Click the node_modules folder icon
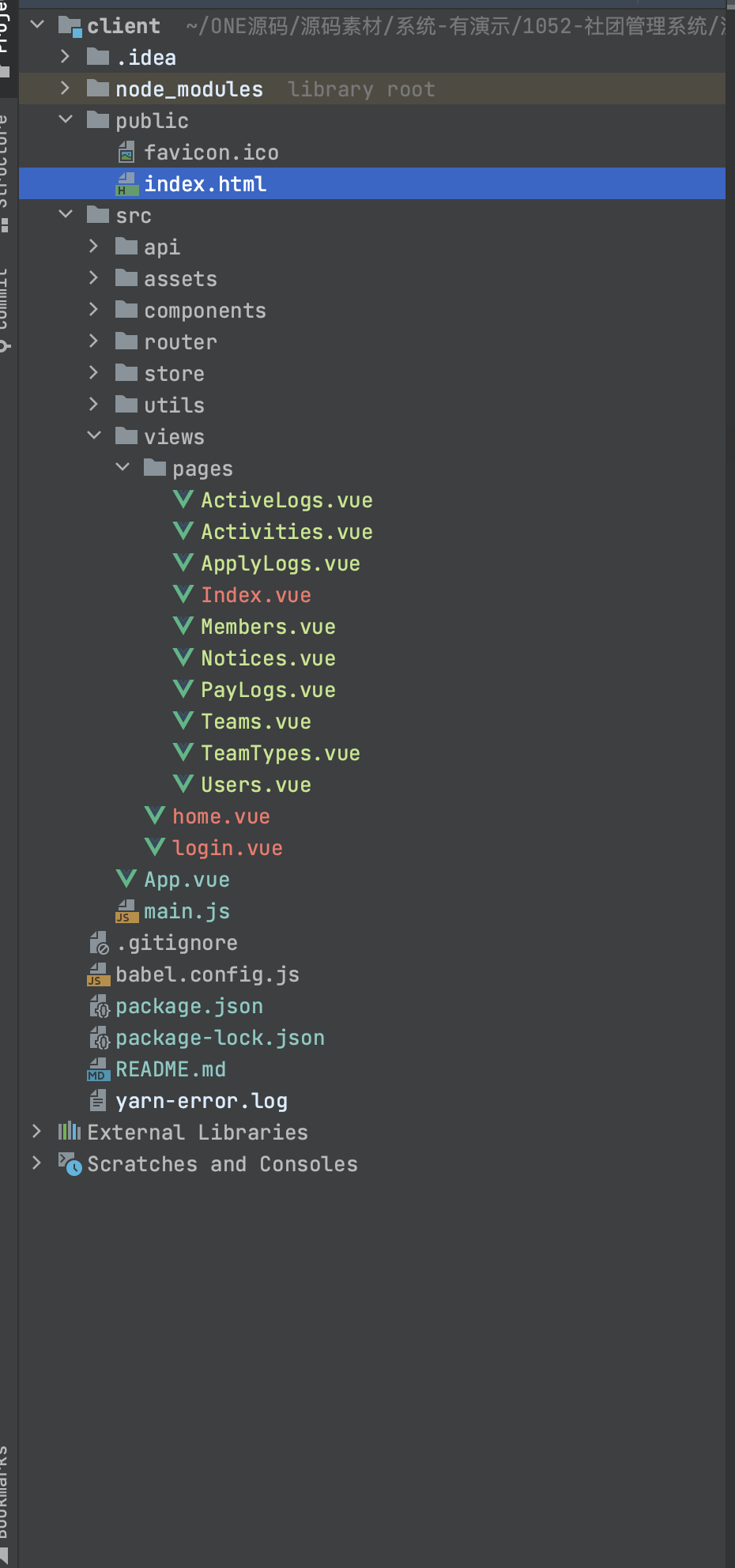 (x=98, y=88)
